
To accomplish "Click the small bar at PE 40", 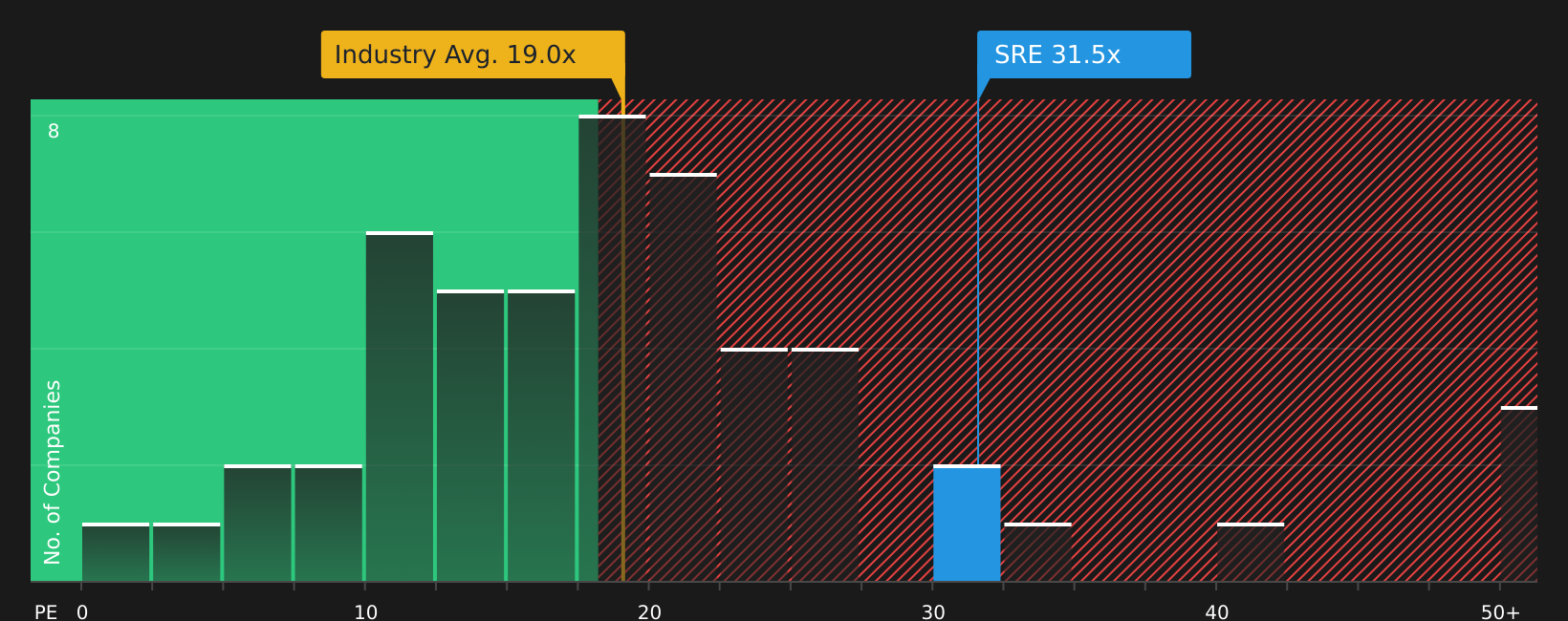I will click(1251, 553).
